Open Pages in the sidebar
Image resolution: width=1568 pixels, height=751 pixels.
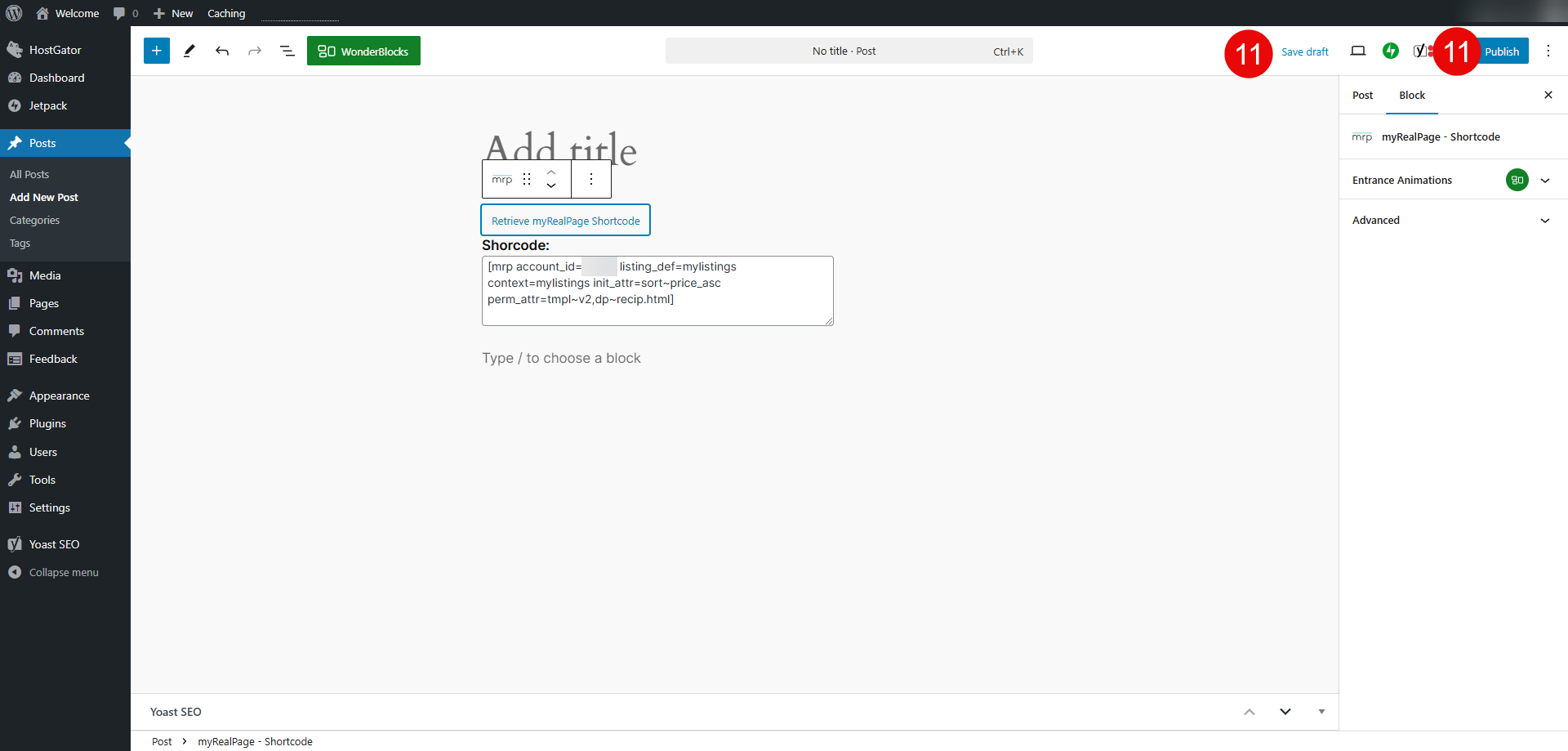65,303
